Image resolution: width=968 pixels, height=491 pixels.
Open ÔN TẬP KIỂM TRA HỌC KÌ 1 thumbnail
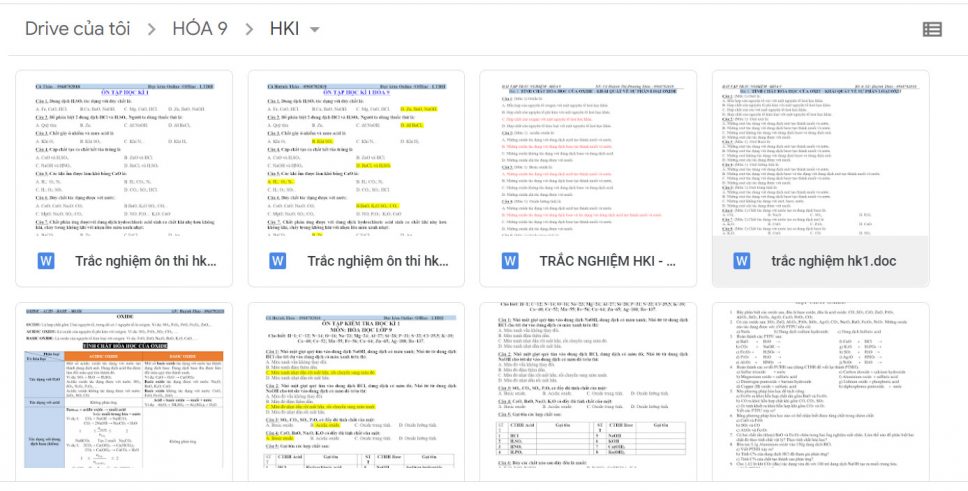[356, 395]
